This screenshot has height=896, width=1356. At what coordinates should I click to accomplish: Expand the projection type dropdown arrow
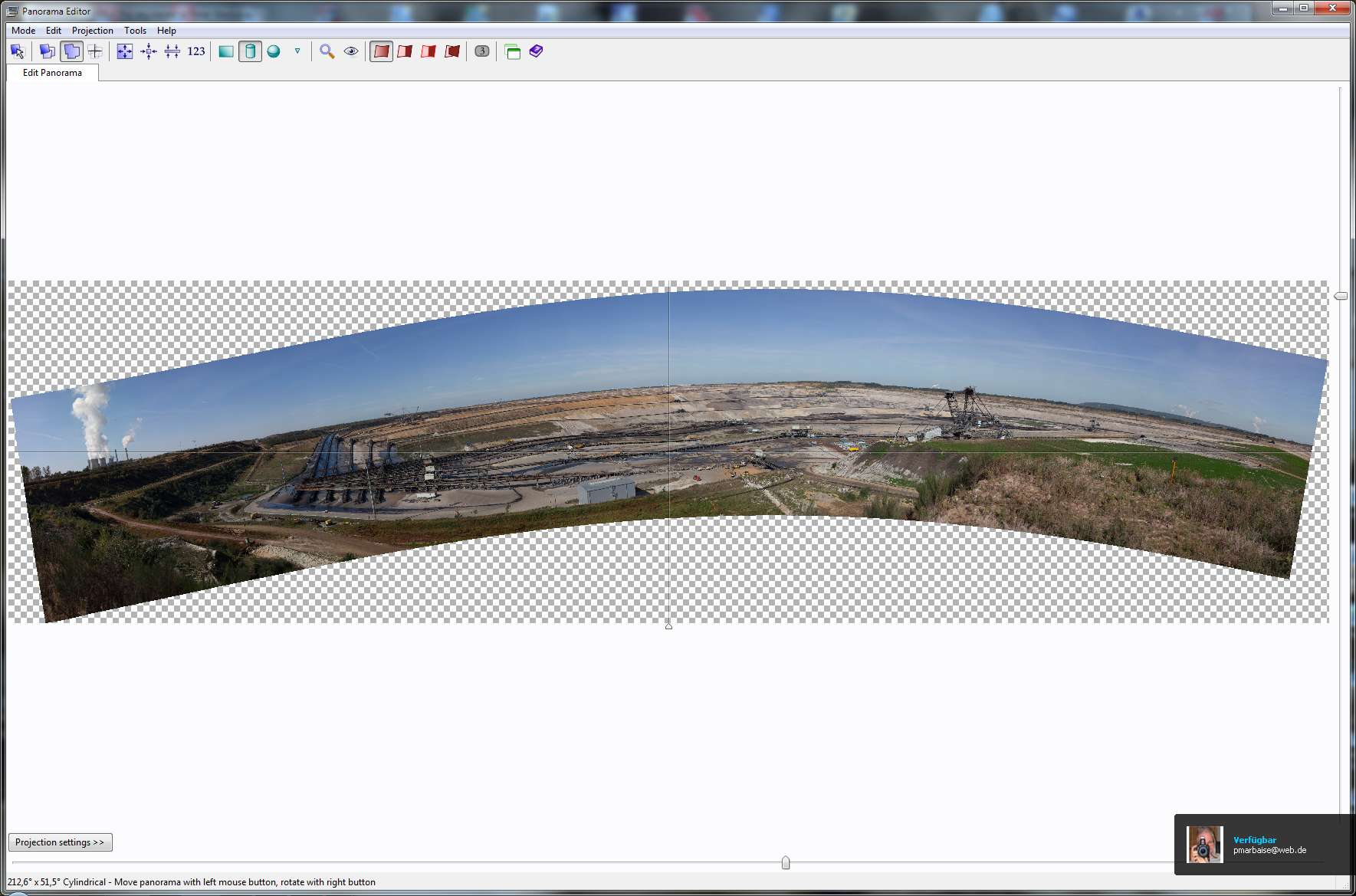[x=297, y=51]
